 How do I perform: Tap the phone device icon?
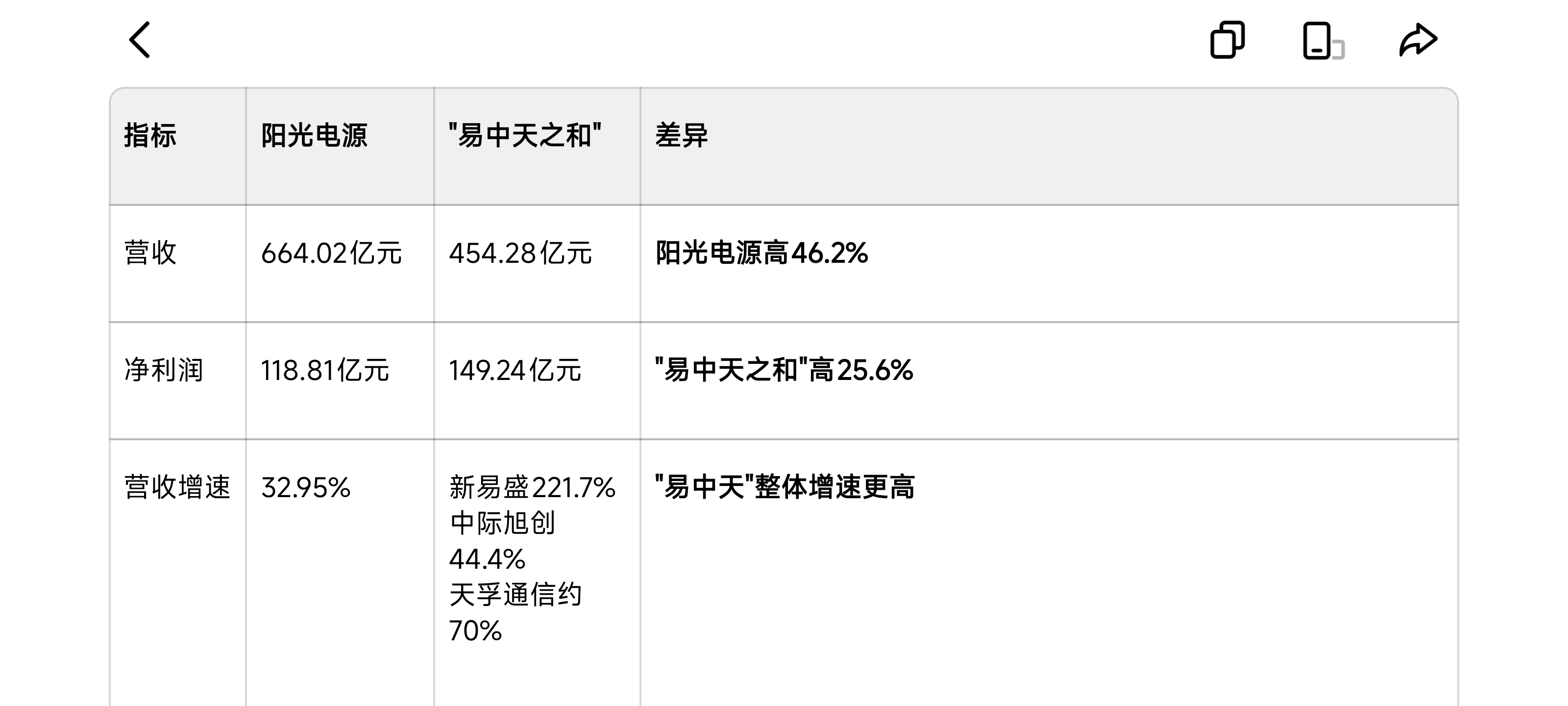(x=1321, y=41)
